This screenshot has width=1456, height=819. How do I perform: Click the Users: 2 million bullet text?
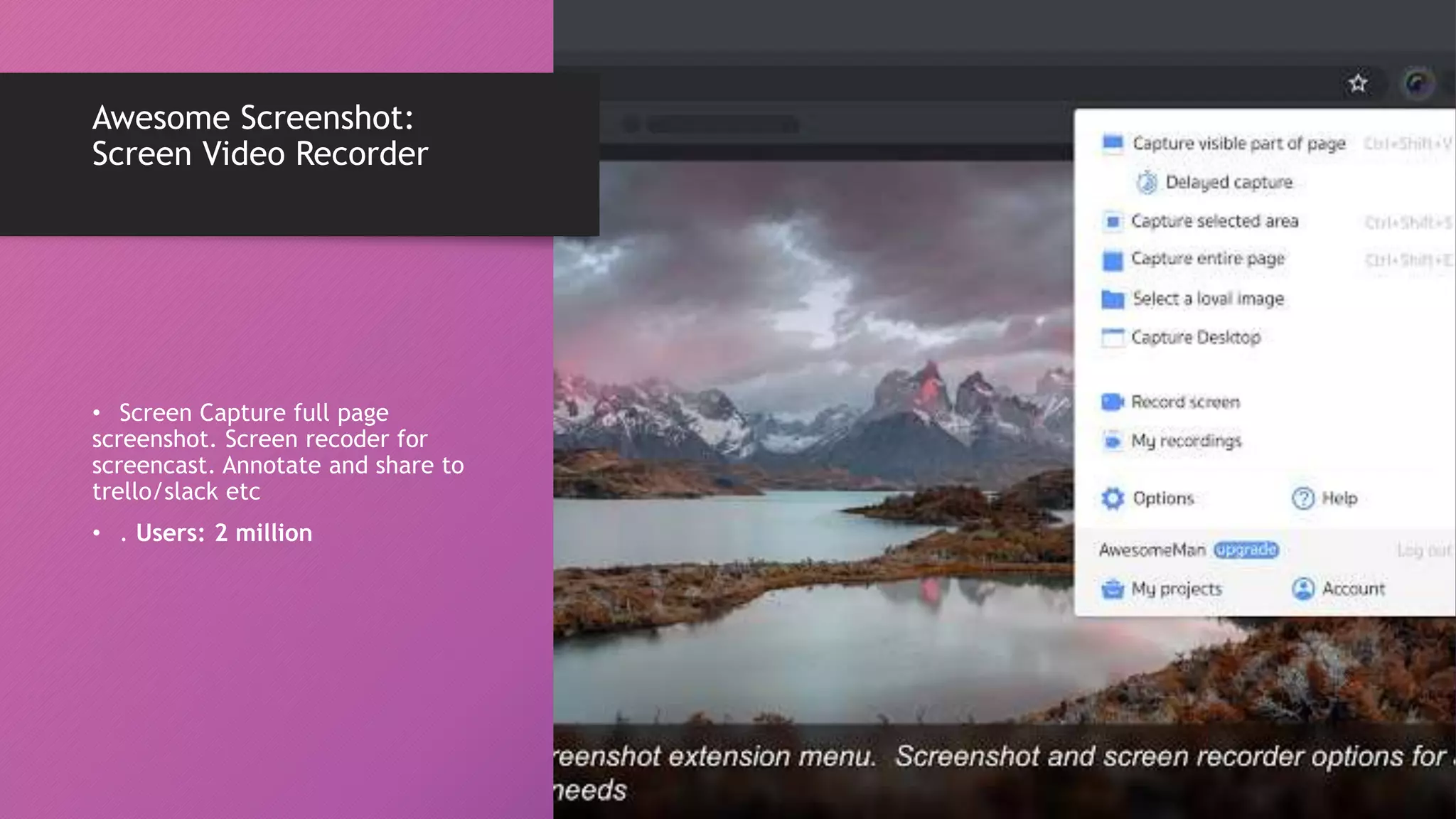tap(223, 532)
